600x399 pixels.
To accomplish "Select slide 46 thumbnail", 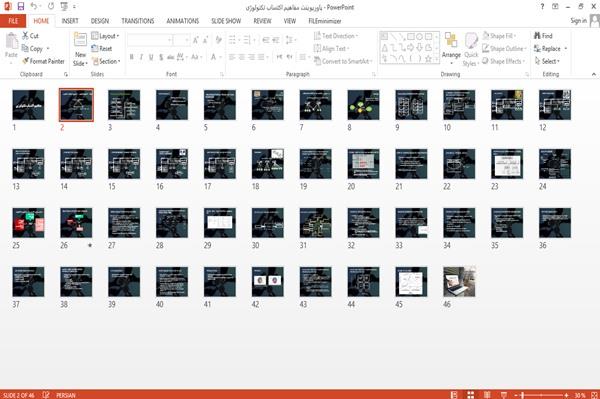I will 459,282.
